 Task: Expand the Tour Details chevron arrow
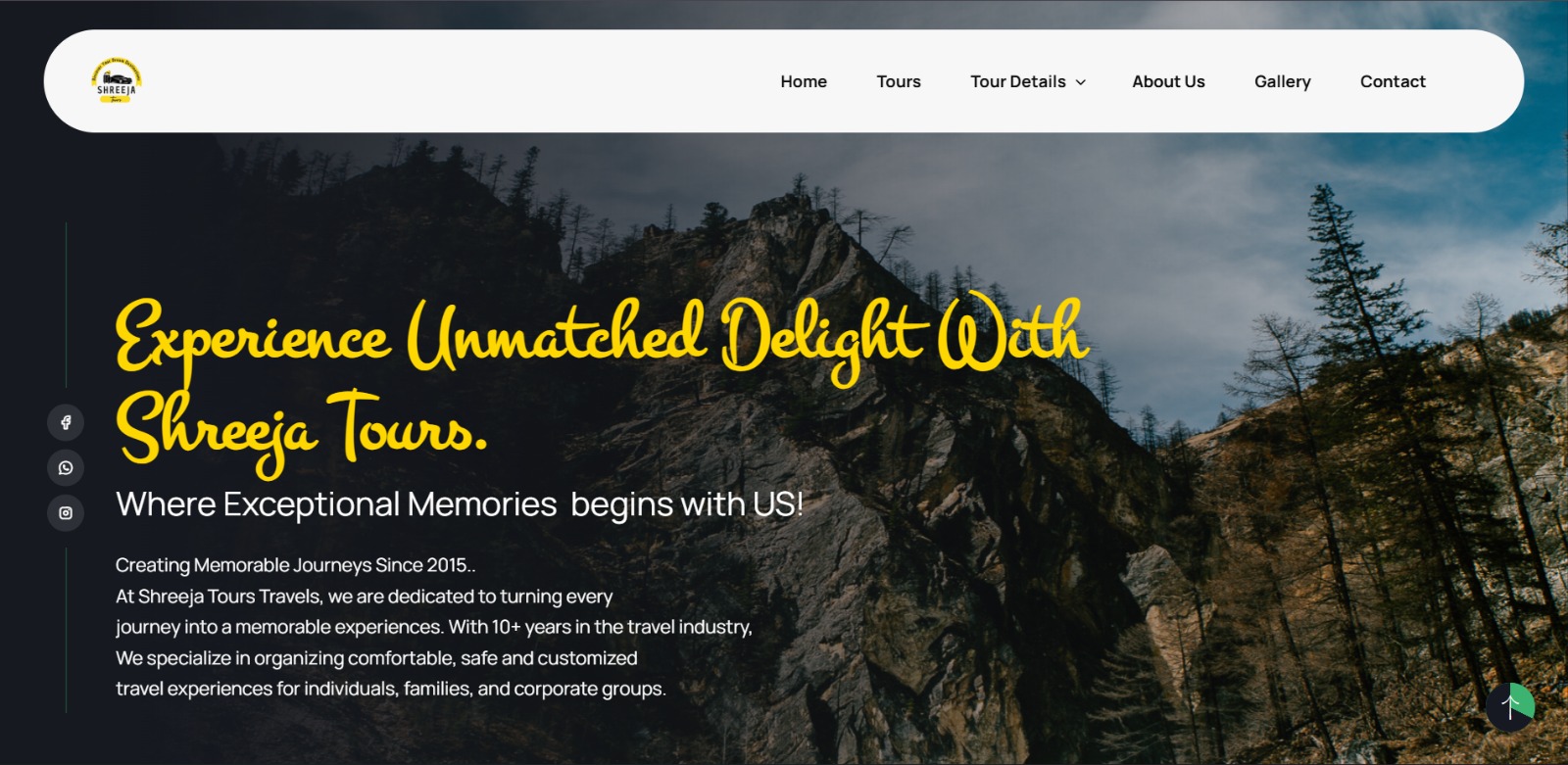tap(1081, 82)
